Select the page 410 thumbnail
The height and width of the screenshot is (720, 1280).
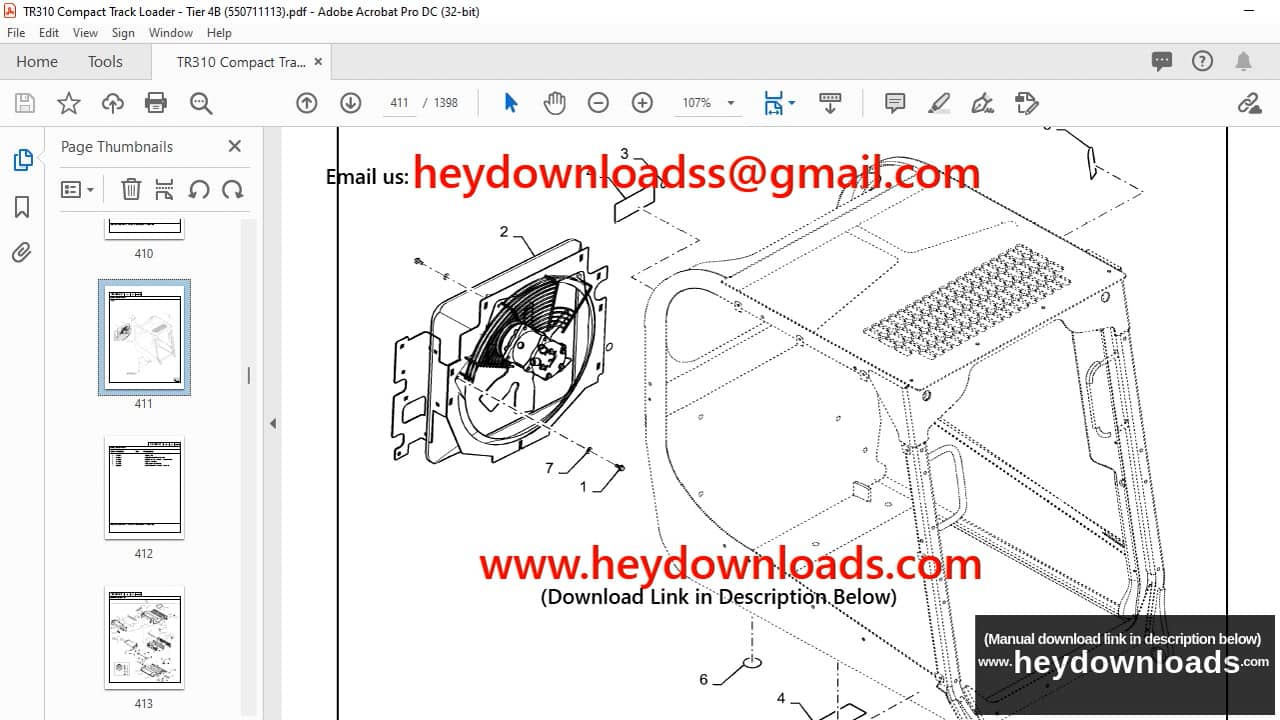coord(144,229)
